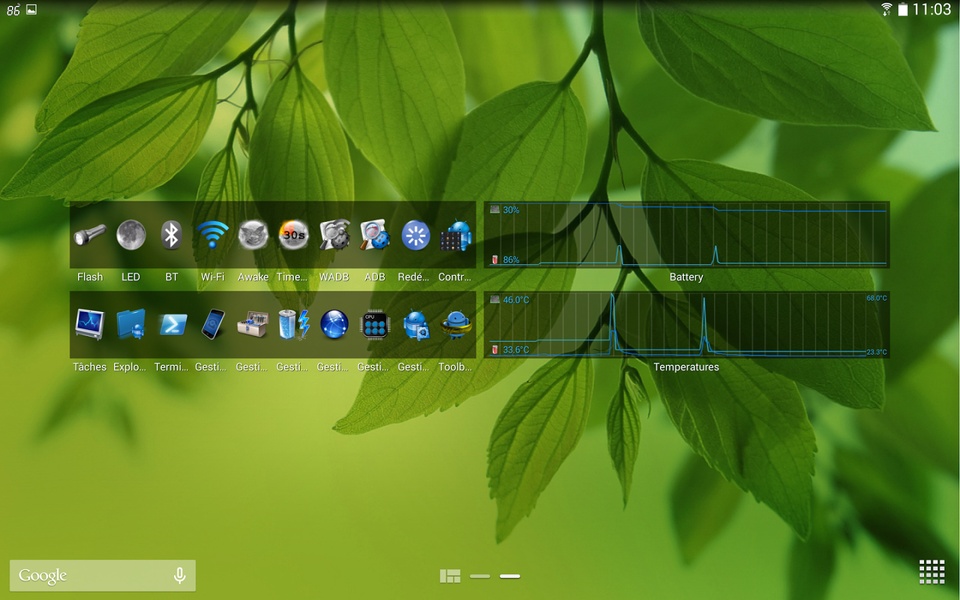
Task: Toggle Wi-Fi in the shortcut widget
Action: coord(212,235)
